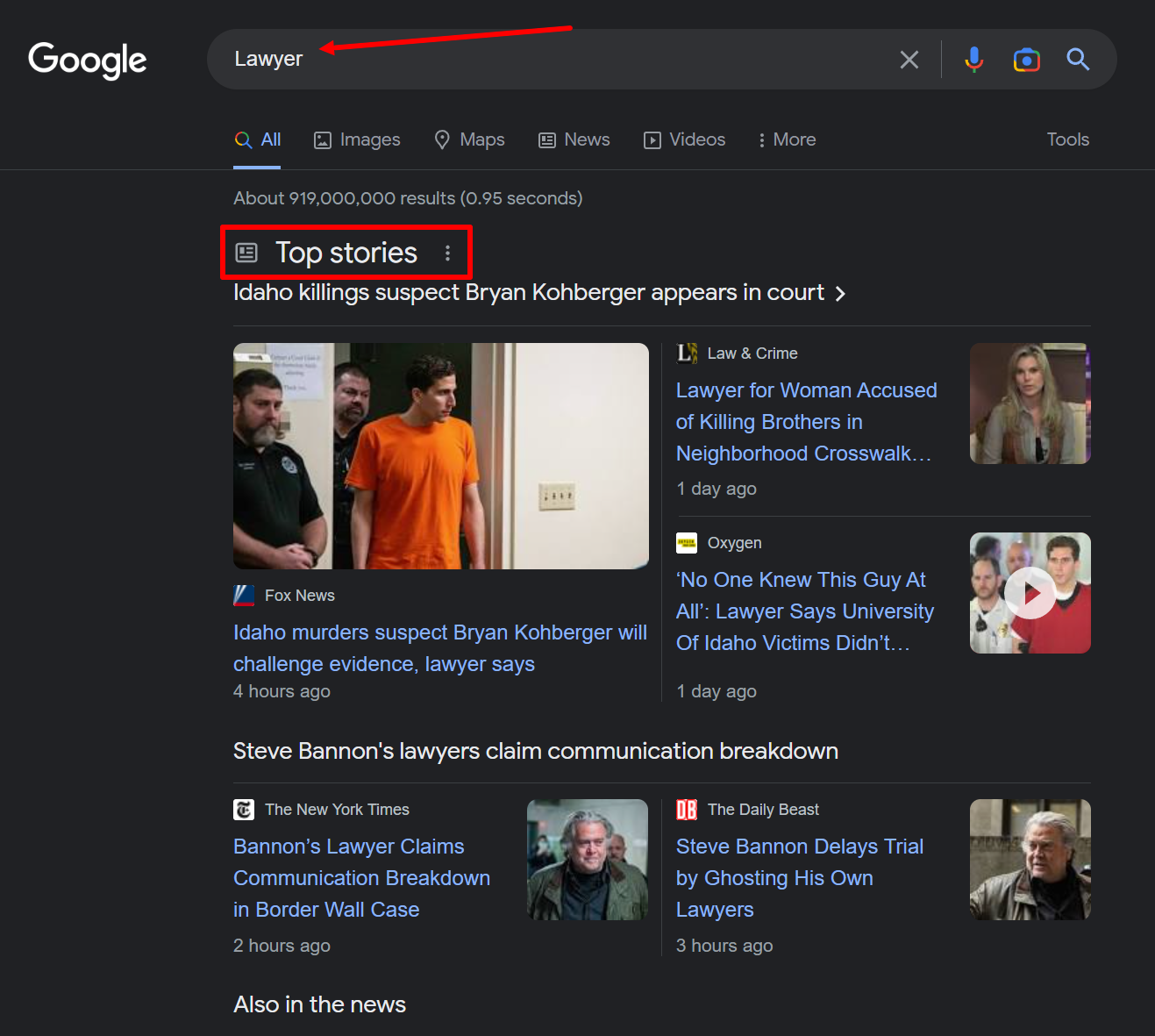Open the Top stories three-dot menu
This screenshot has width=1155, height=1036.
coord(447,253)
